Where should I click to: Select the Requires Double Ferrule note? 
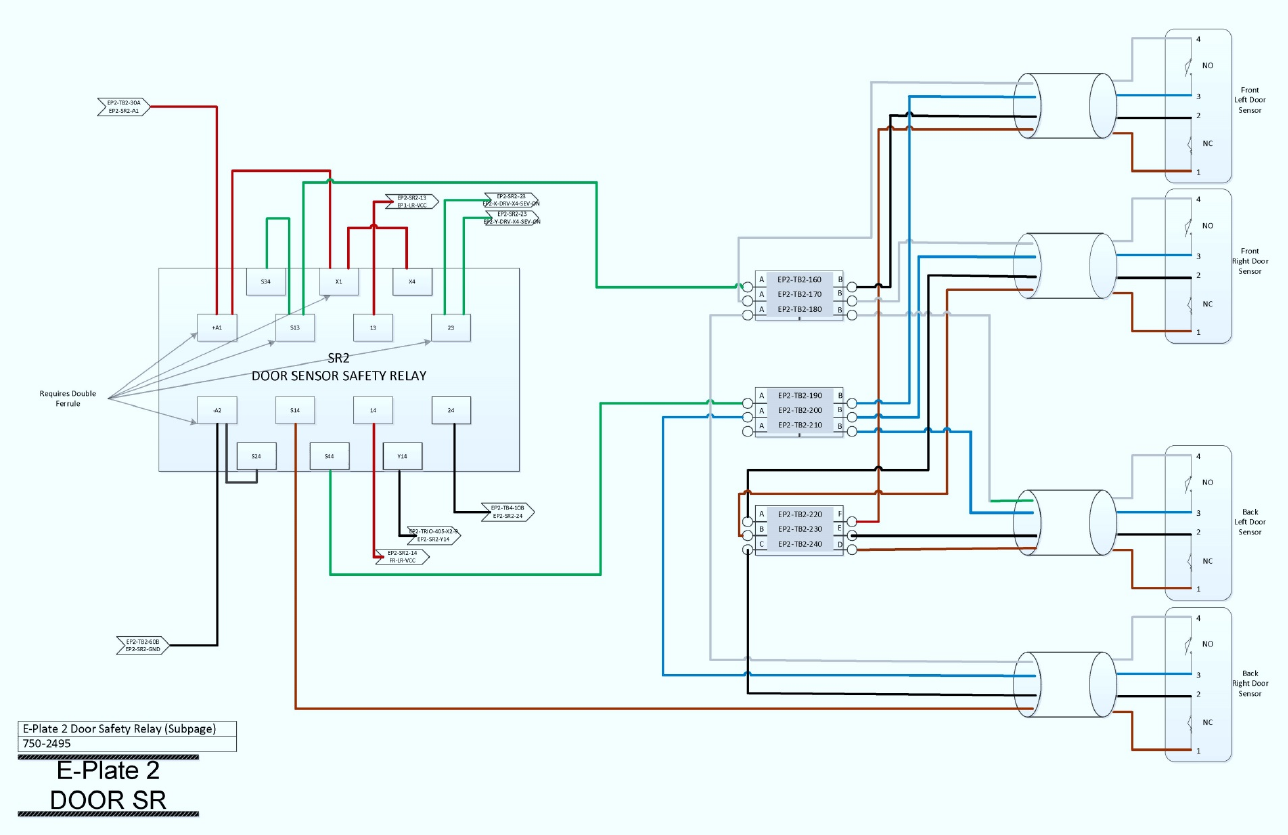pyautogui.click(x=69, y=398)
